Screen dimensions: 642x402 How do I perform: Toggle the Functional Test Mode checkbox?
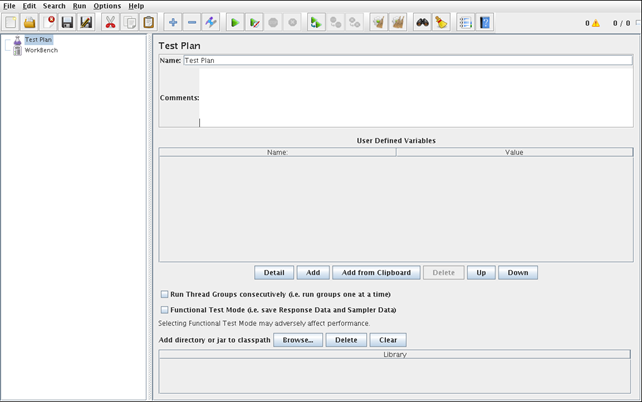[x=165, y=310]
